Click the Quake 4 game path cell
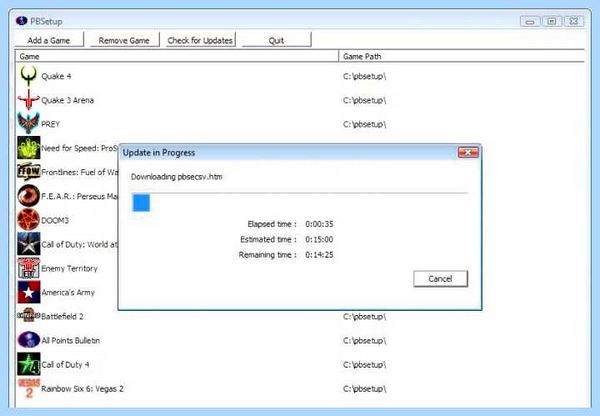Viewport: 600px width, 416px height. coord(364,76)
